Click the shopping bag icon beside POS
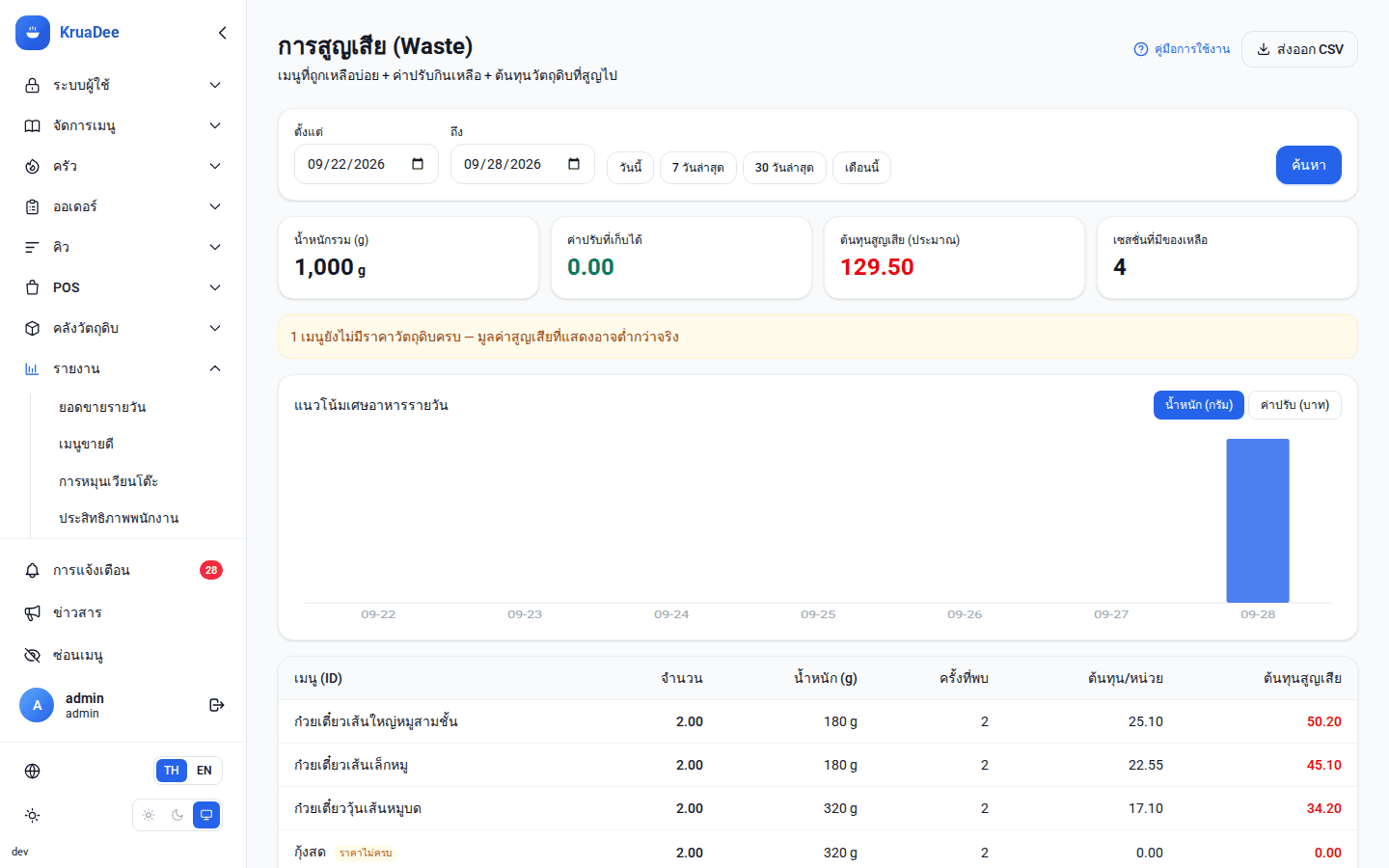 (x=32, y=287)
